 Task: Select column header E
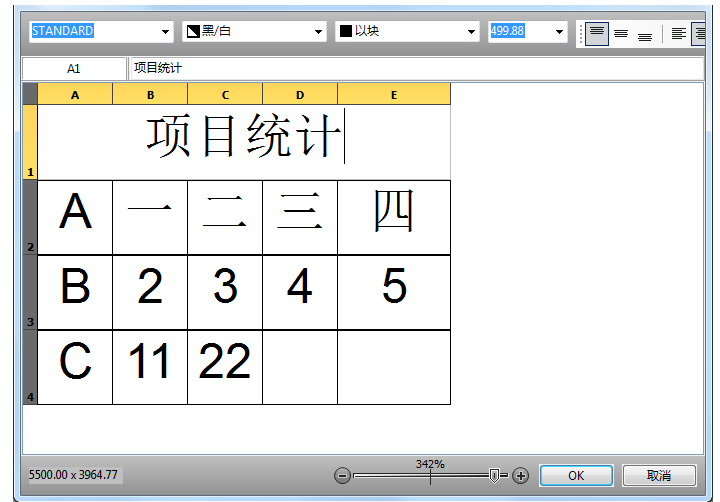(x=394, y=94)
